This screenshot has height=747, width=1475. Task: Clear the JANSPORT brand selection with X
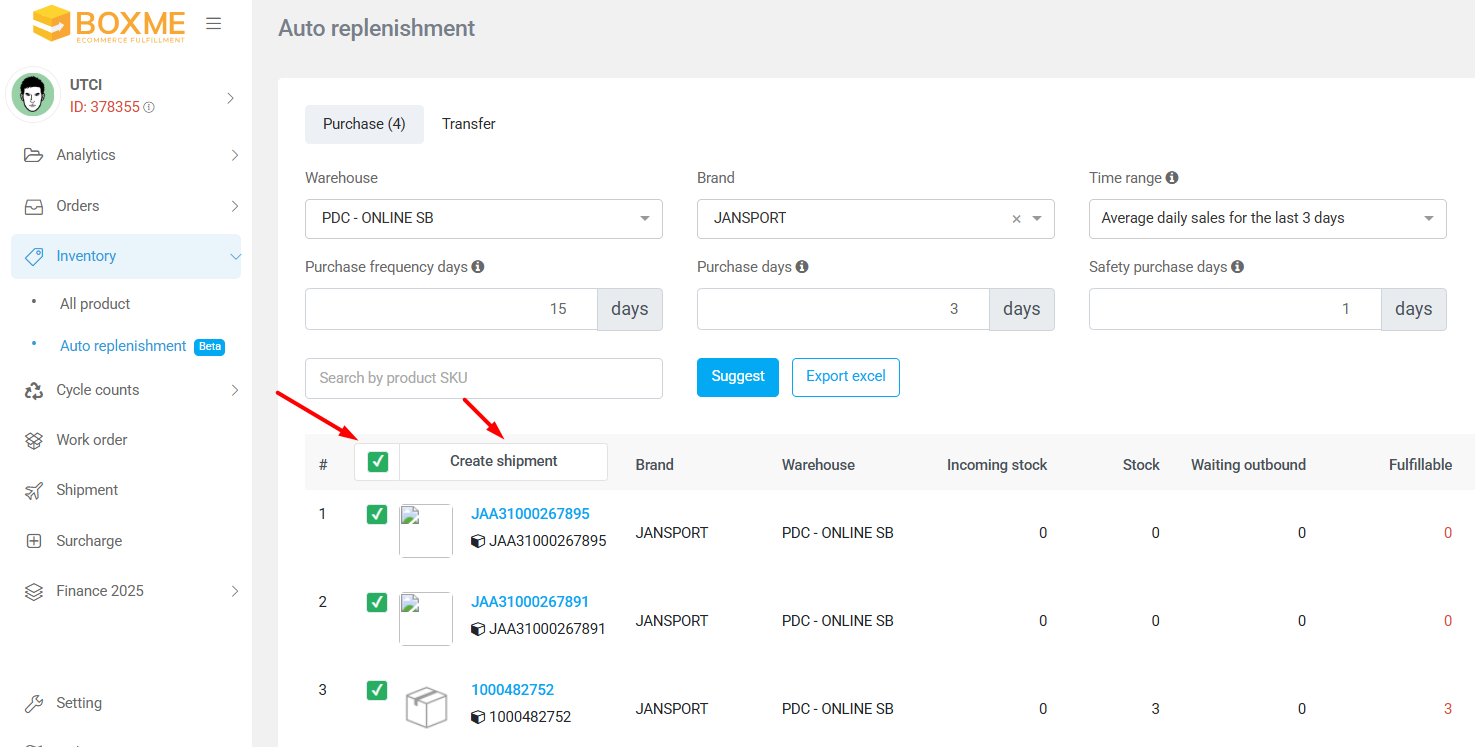tap(1016, 219)
